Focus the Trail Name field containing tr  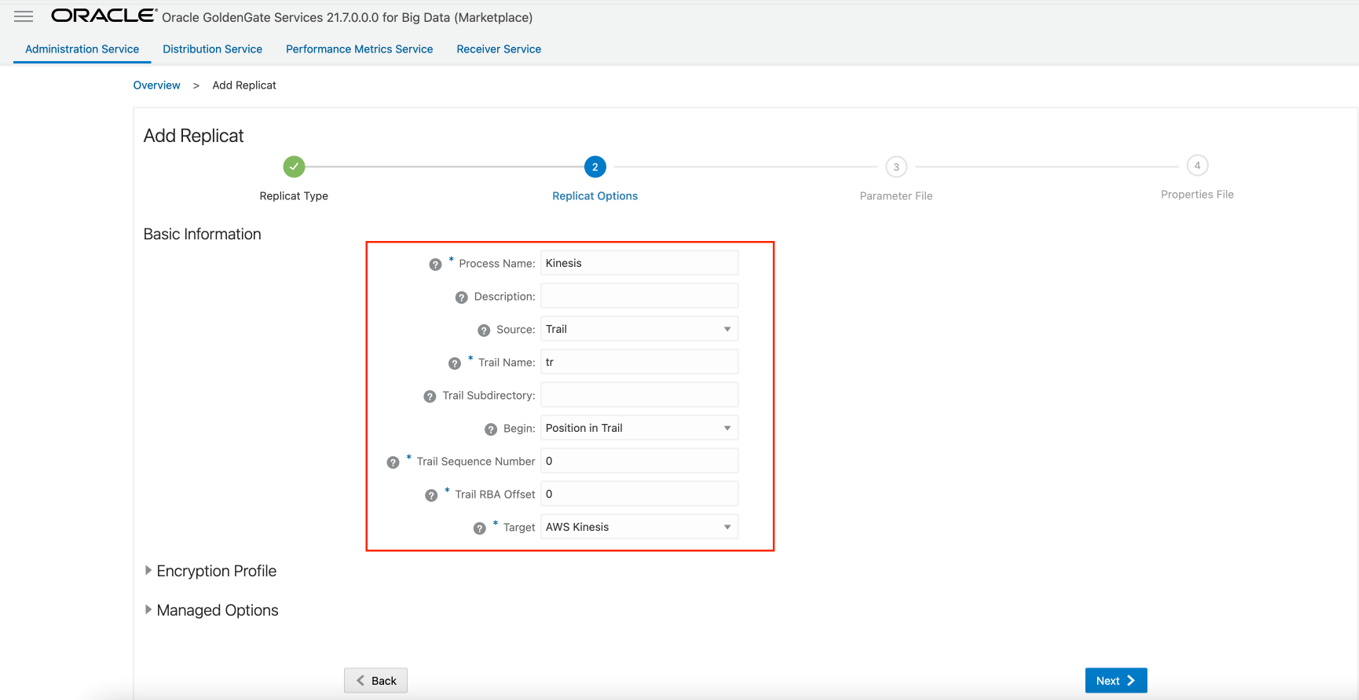point(639,362)
